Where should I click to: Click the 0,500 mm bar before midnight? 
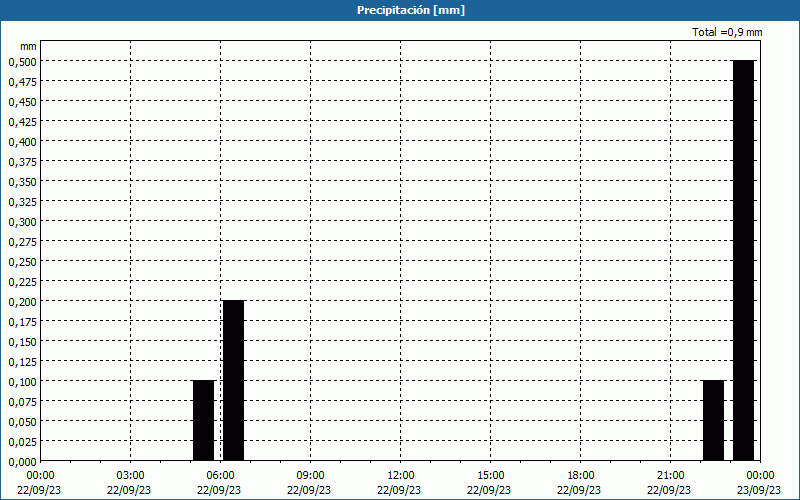click(743, 260)
